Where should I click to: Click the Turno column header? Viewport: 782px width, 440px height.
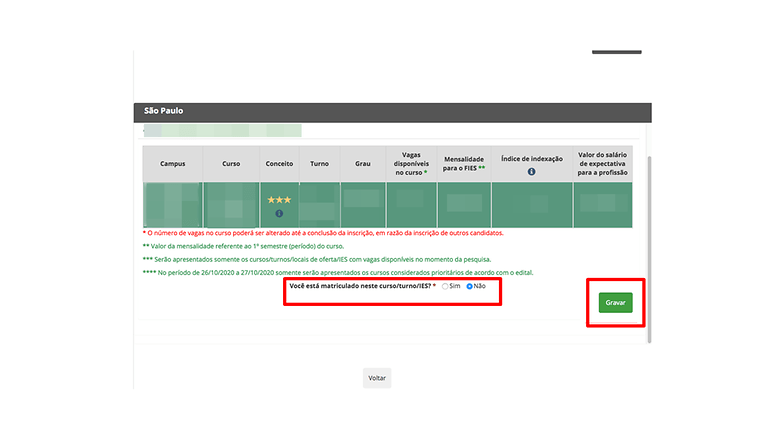(320, 164)
